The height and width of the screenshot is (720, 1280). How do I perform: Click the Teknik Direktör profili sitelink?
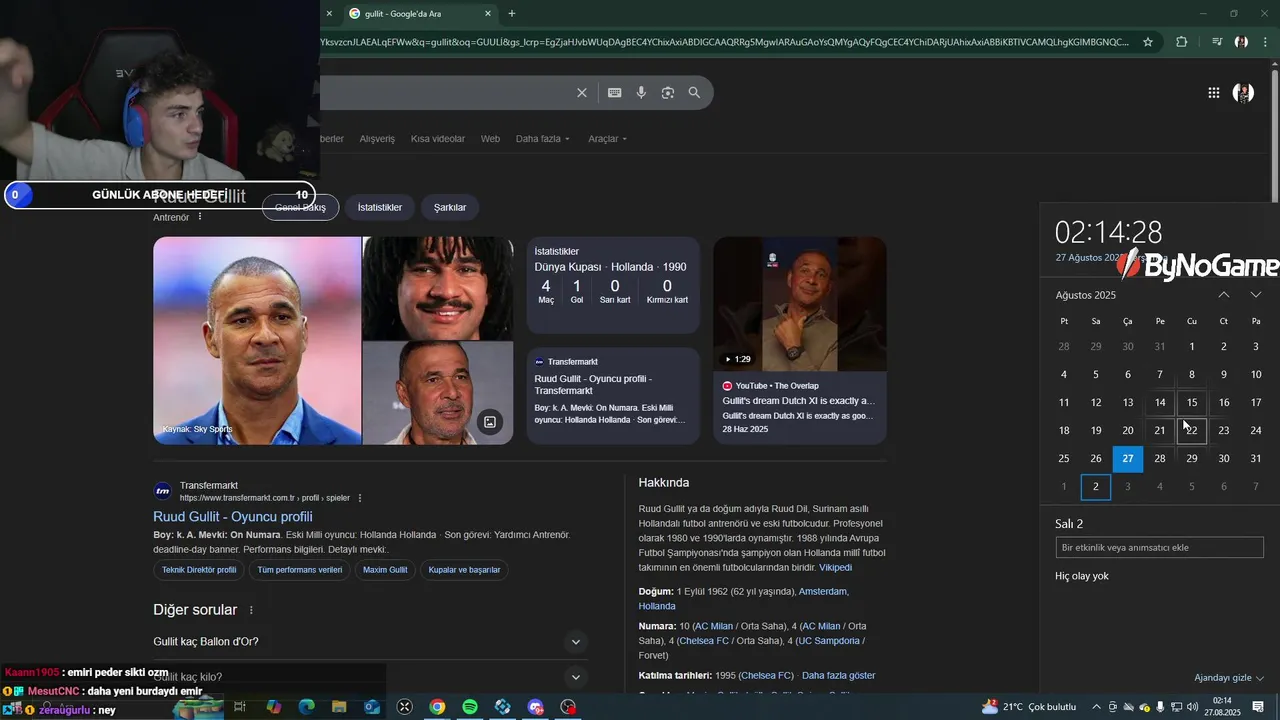199,570
